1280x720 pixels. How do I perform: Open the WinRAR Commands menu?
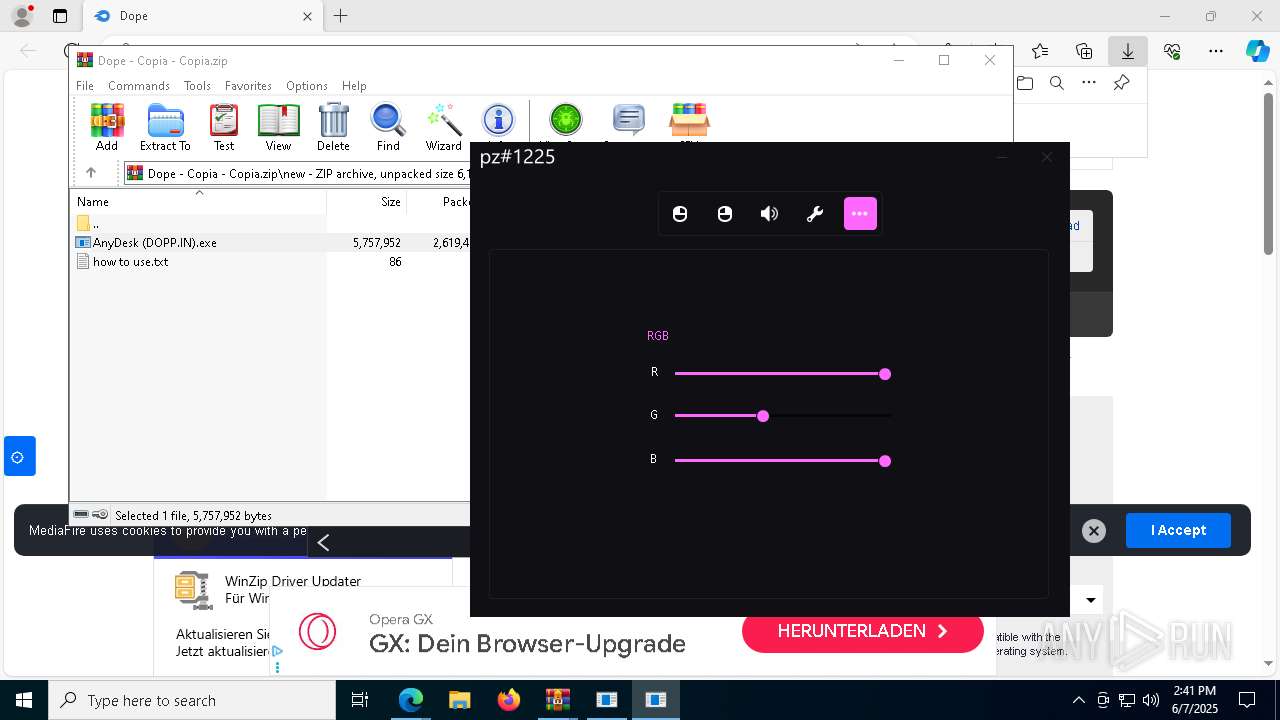[x=139, y=86]
